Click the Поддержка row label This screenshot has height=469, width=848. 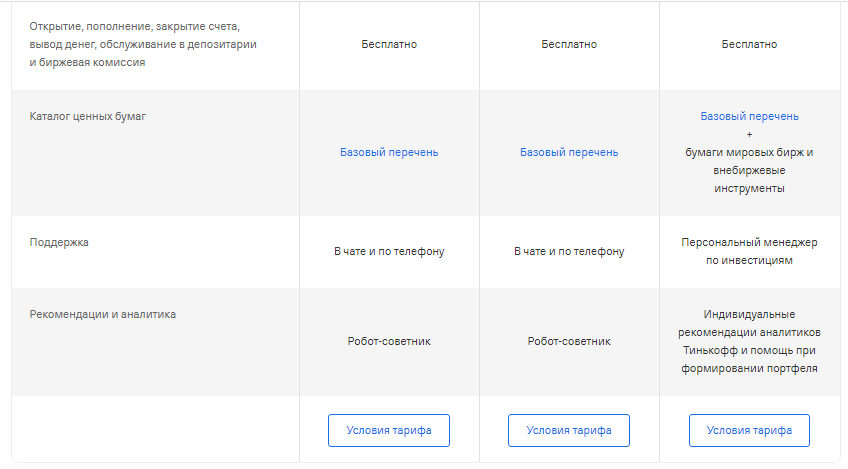[x=59, y=242]
